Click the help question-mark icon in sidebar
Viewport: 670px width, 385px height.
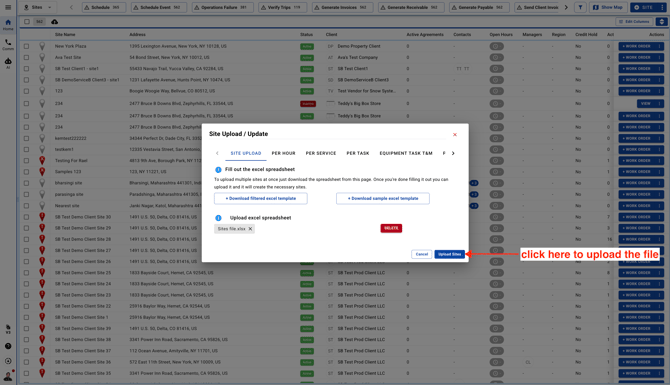click(x=8, y=347)
